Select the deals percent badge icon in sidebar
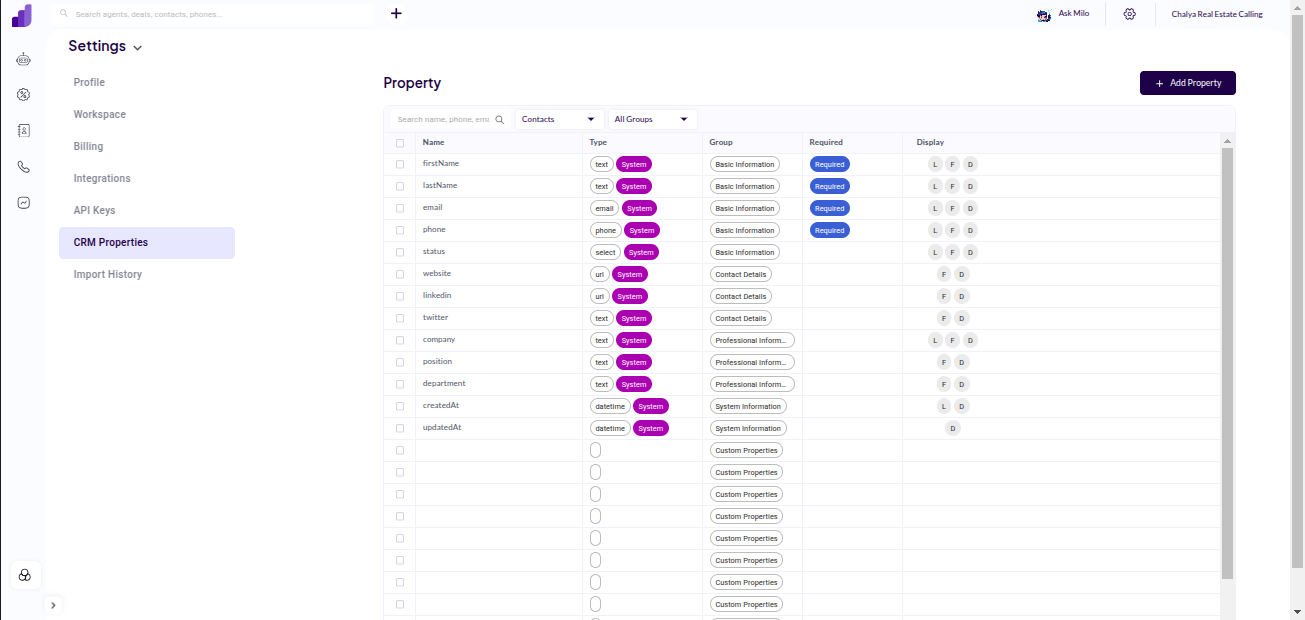 (x=23, y=94)
